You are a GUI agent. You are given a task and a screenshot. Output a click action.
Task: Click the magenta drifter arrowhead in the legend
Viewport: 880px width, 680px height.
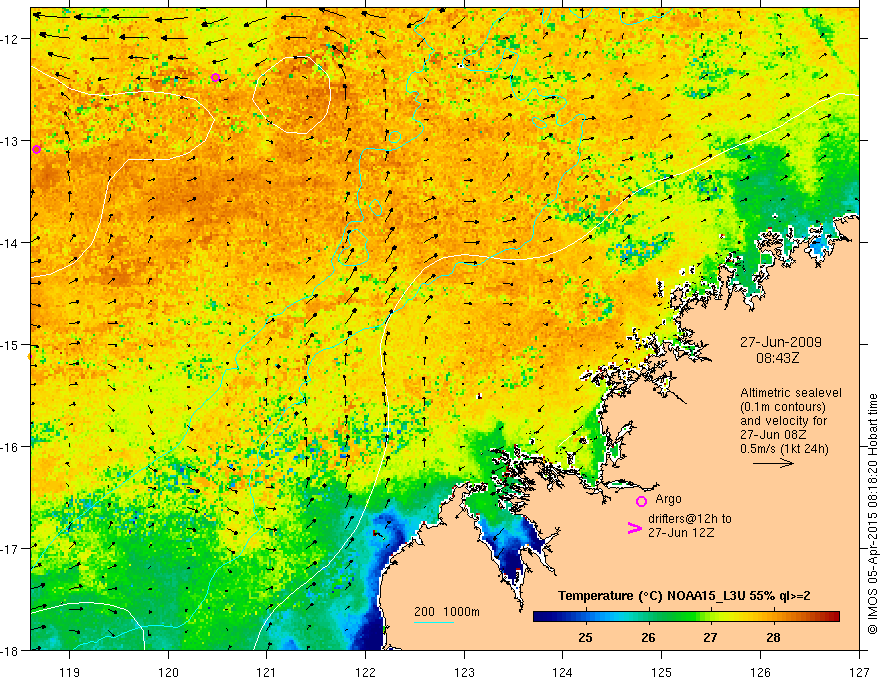pyautogui.click(x=634, y=528)
